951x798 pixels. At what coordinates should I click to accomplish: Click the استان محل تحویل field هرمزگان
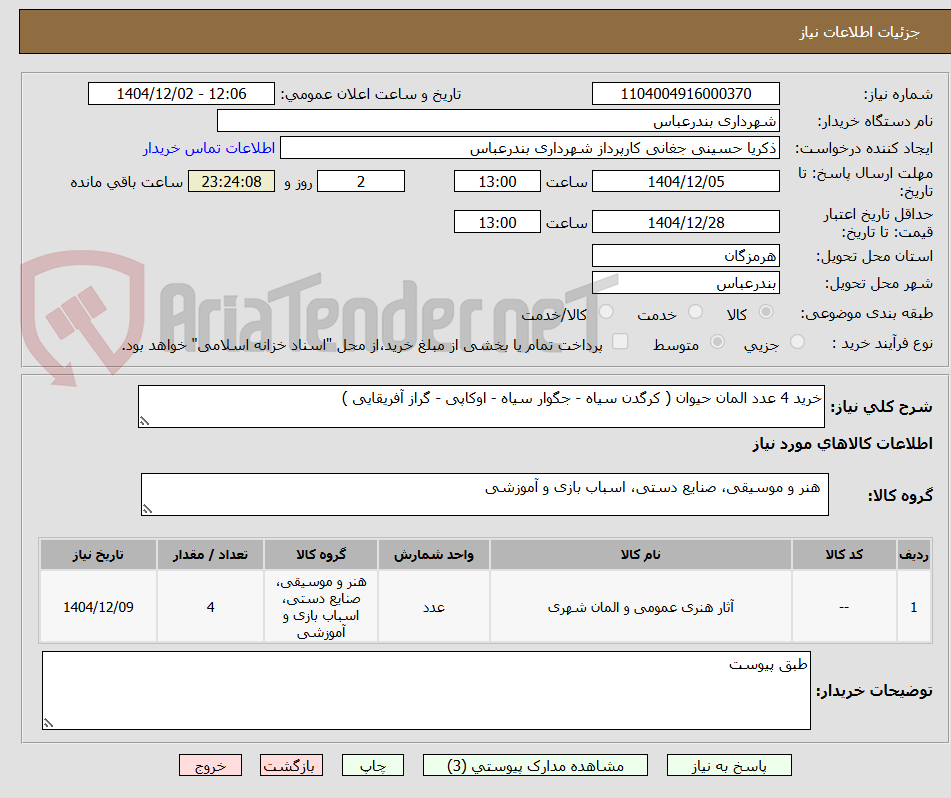point(685,256)
